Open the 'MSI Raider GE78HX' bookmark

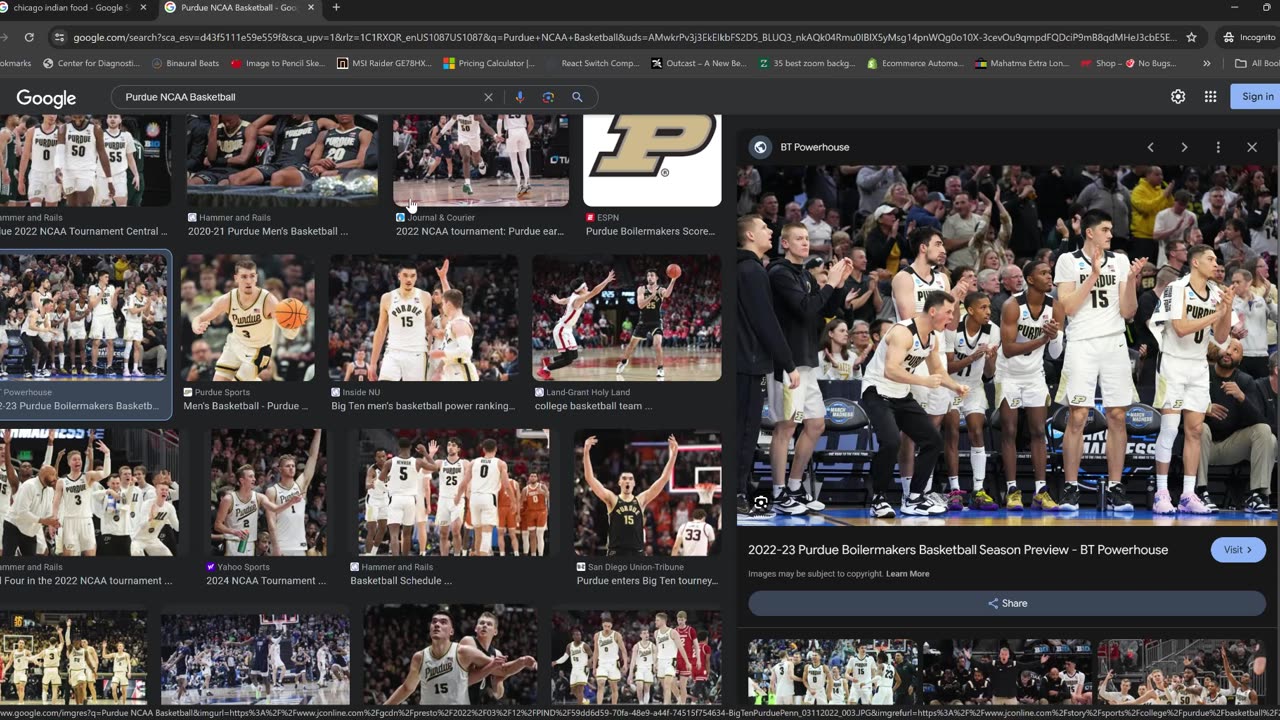[x=384, y=63]
